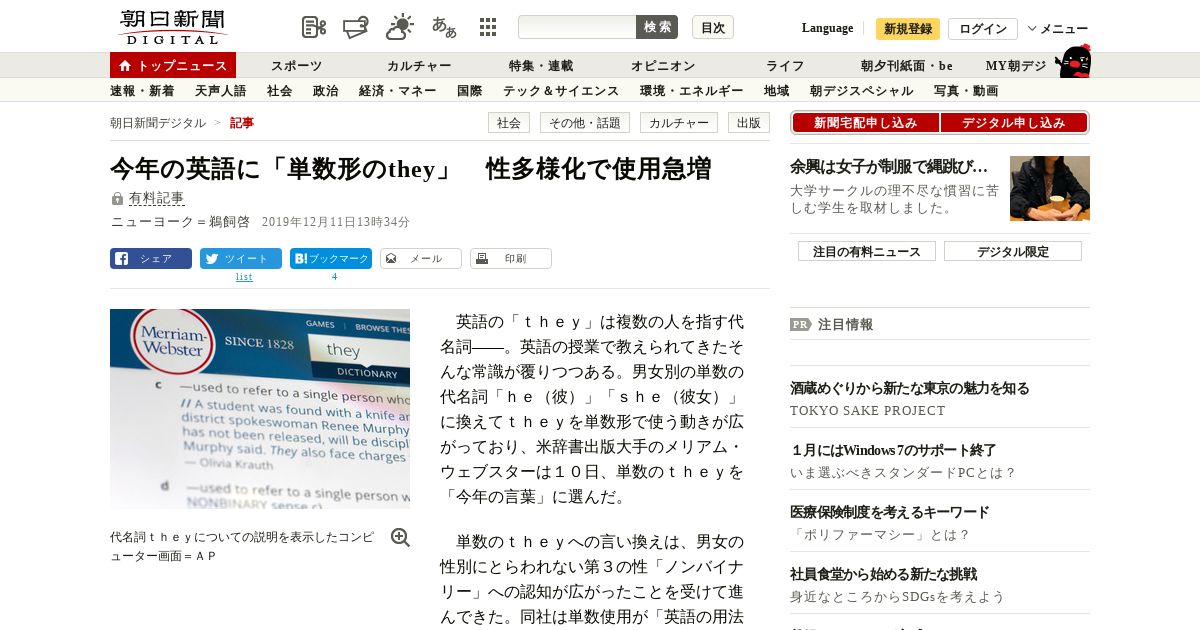The height and width of the screenshot is (630, 1200).
Task: Click the 出版 article tag
Action: pyautogui.click(x=749, y=123)
